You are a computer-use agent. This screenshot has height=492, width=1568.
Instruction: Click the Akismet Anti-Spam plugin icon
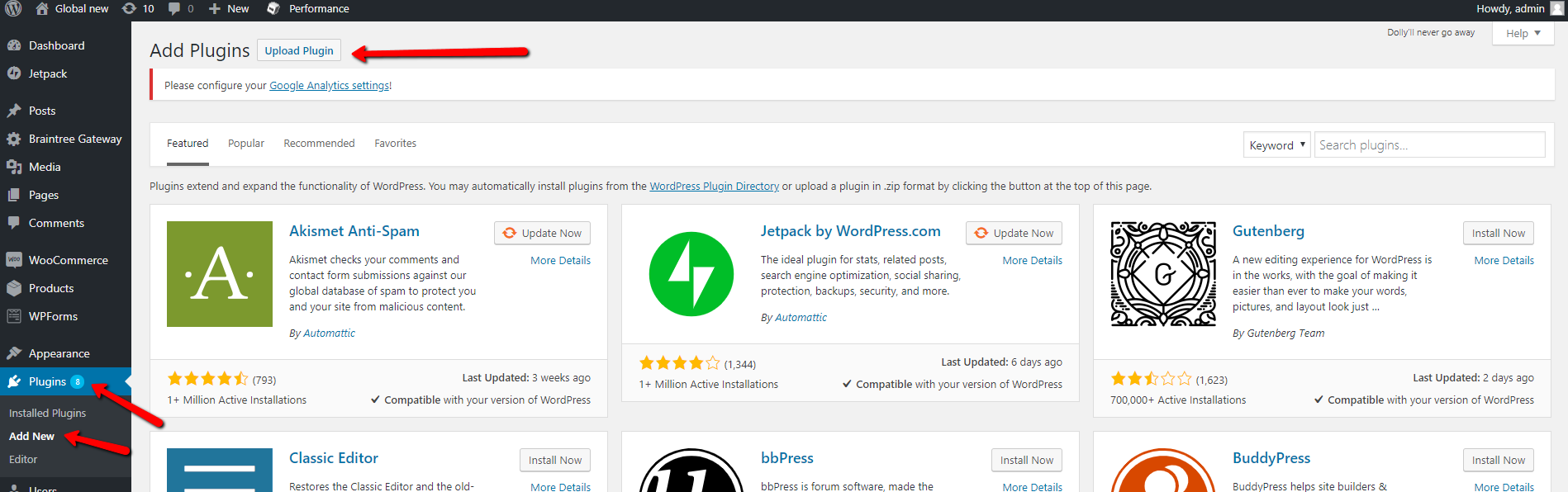pos(220,274)
